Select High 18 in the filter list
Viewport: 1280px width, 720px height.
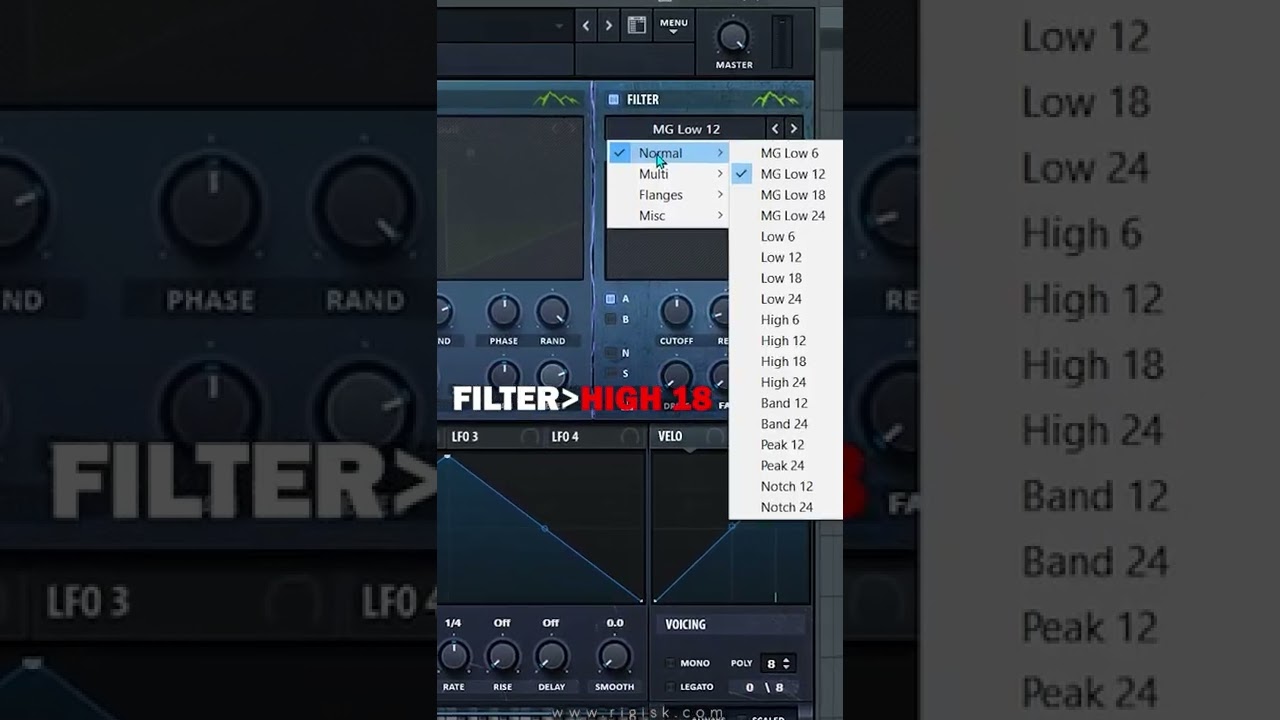point(786,362)
